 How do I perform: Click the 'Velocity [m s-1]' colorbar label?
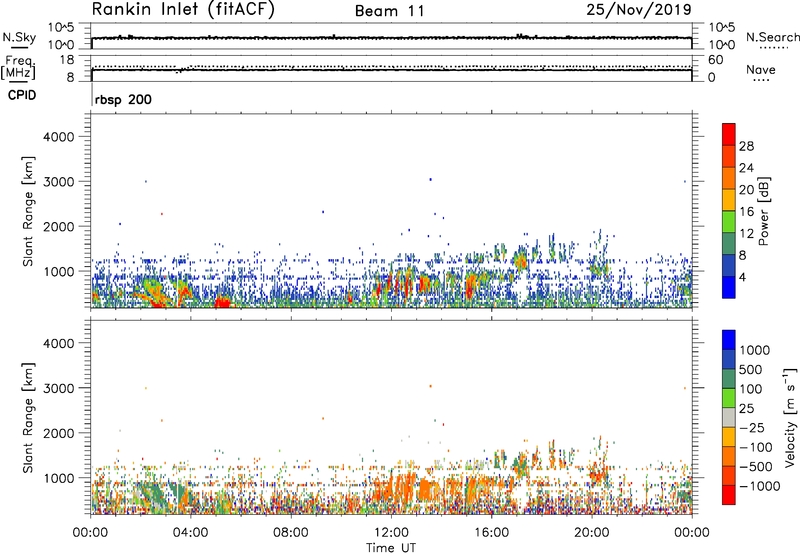coord(790,417)
